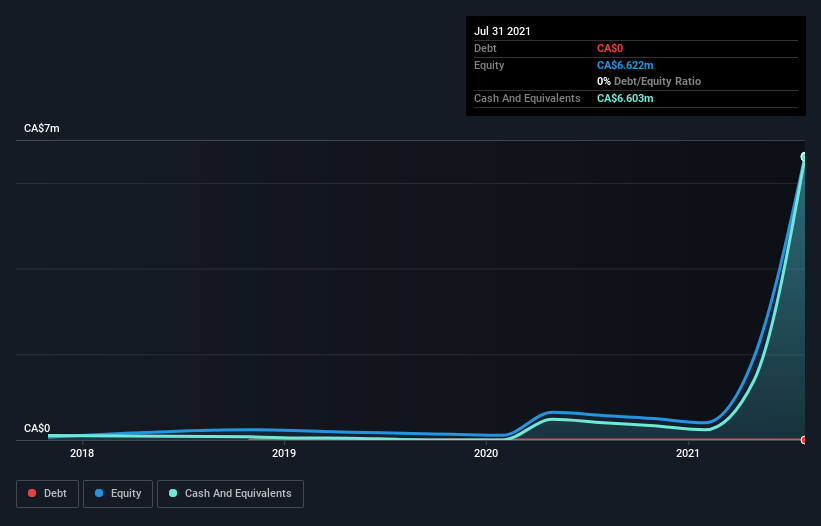Click the 2021 x-axis label
Image resolution: width=821 pixels, height=526 pixels.
(x=687, y=453)
